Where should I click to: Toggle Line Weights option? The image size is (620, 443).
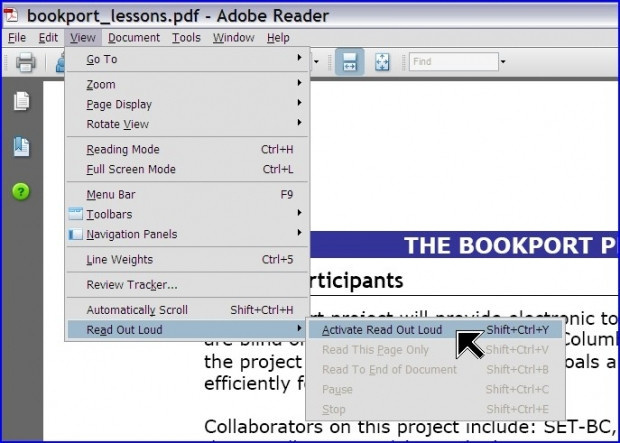point(187,259)
